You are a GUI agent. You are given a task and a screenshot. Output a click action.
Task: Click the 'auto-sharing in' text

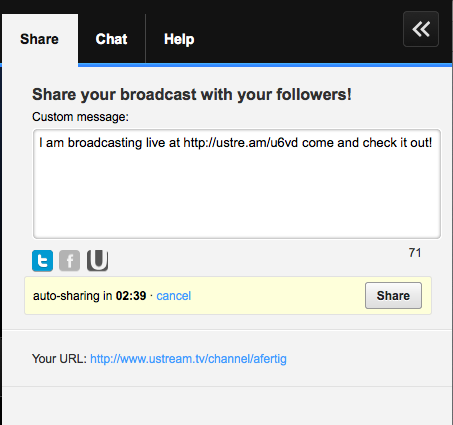point(72,296)
